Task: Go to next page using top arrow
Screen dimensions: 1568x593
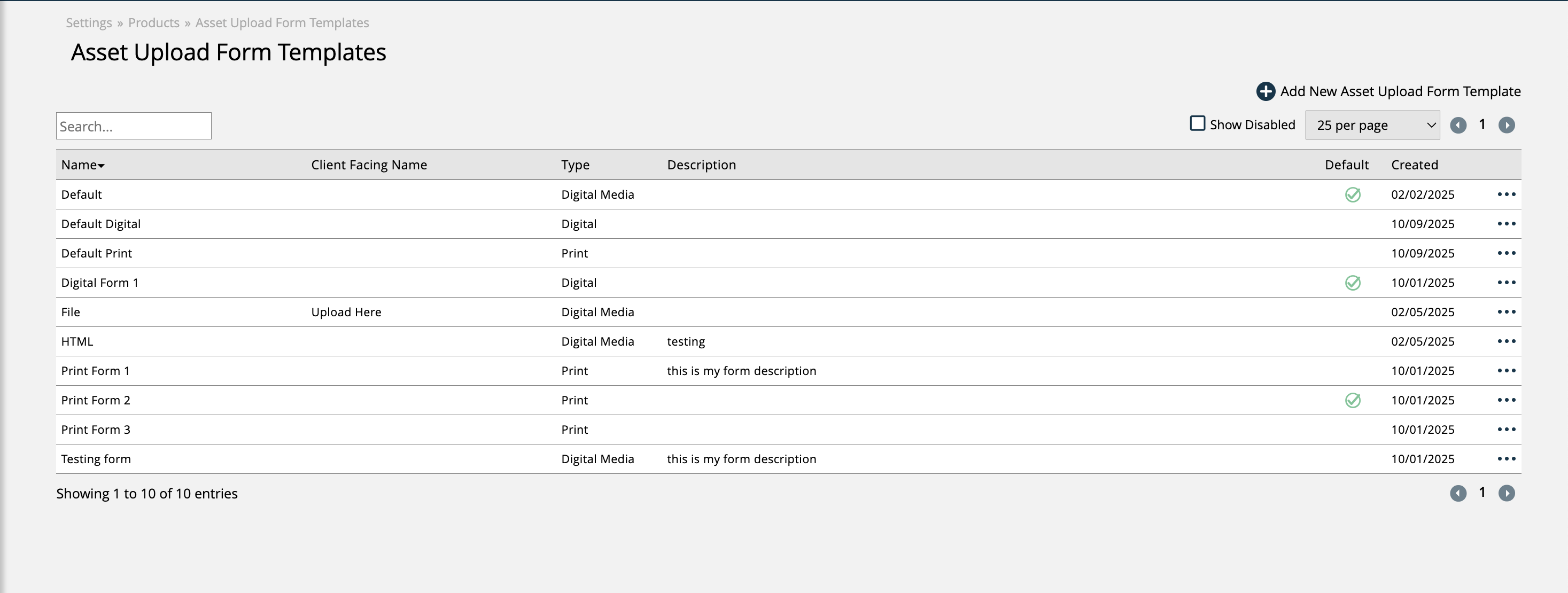Action: pyautogui.click(x=1506, y=126)
